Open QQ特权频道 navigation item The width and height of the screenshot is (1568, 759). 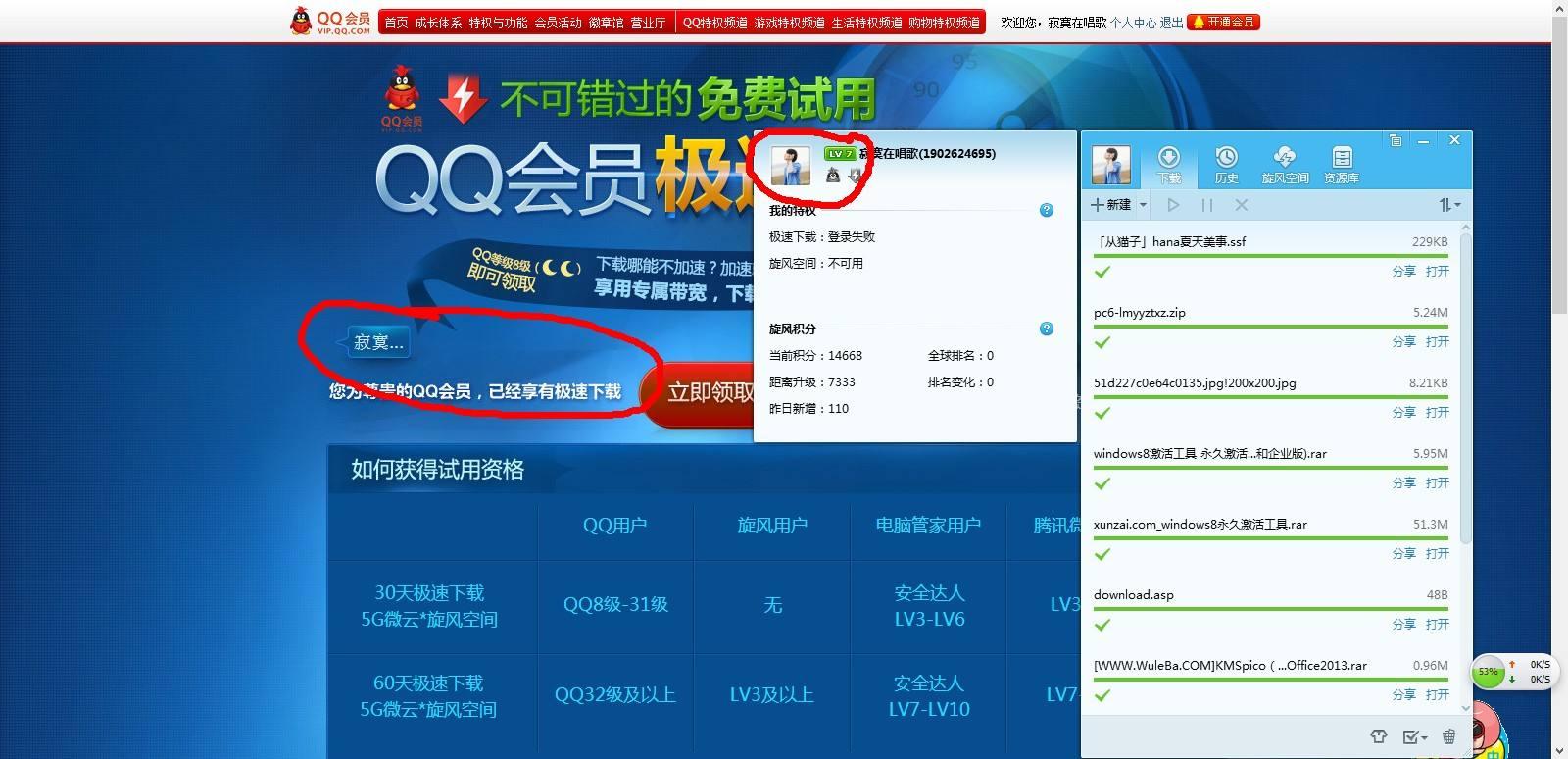[714, 23]
